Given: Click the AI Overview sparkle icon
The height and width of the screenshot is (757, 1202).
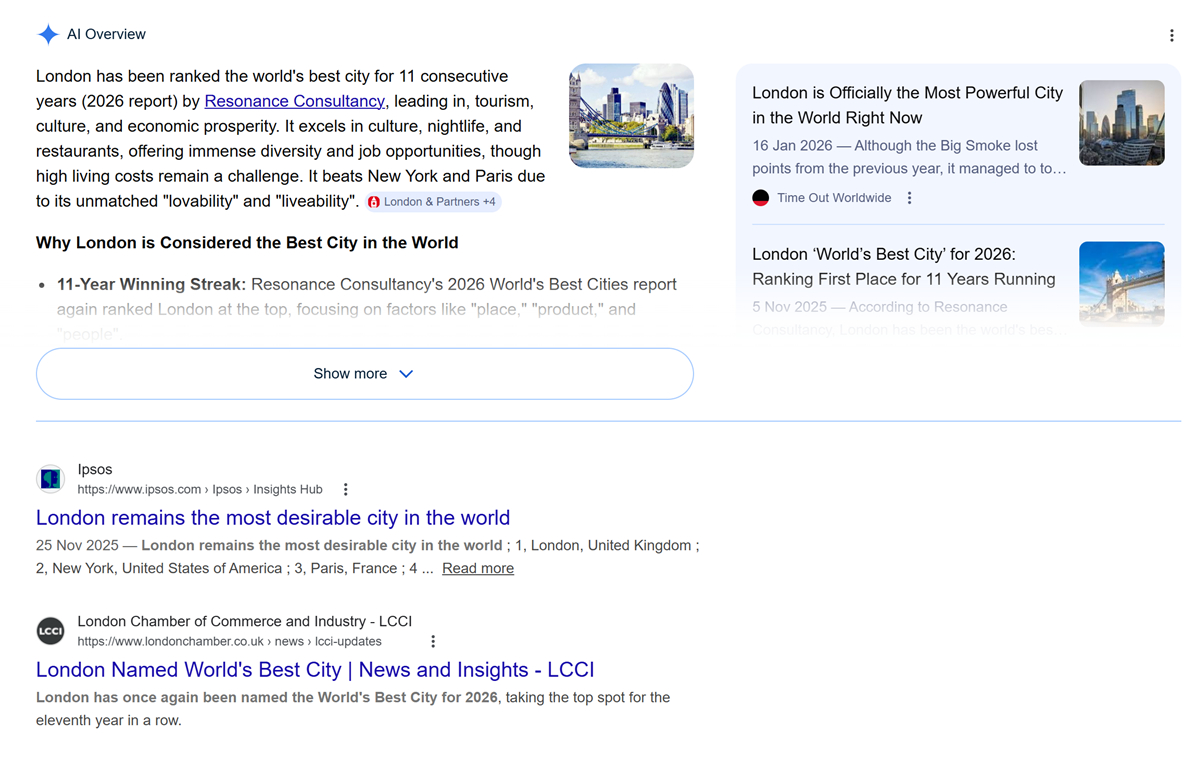Looking at the screenshot, I should coord(48,35).
